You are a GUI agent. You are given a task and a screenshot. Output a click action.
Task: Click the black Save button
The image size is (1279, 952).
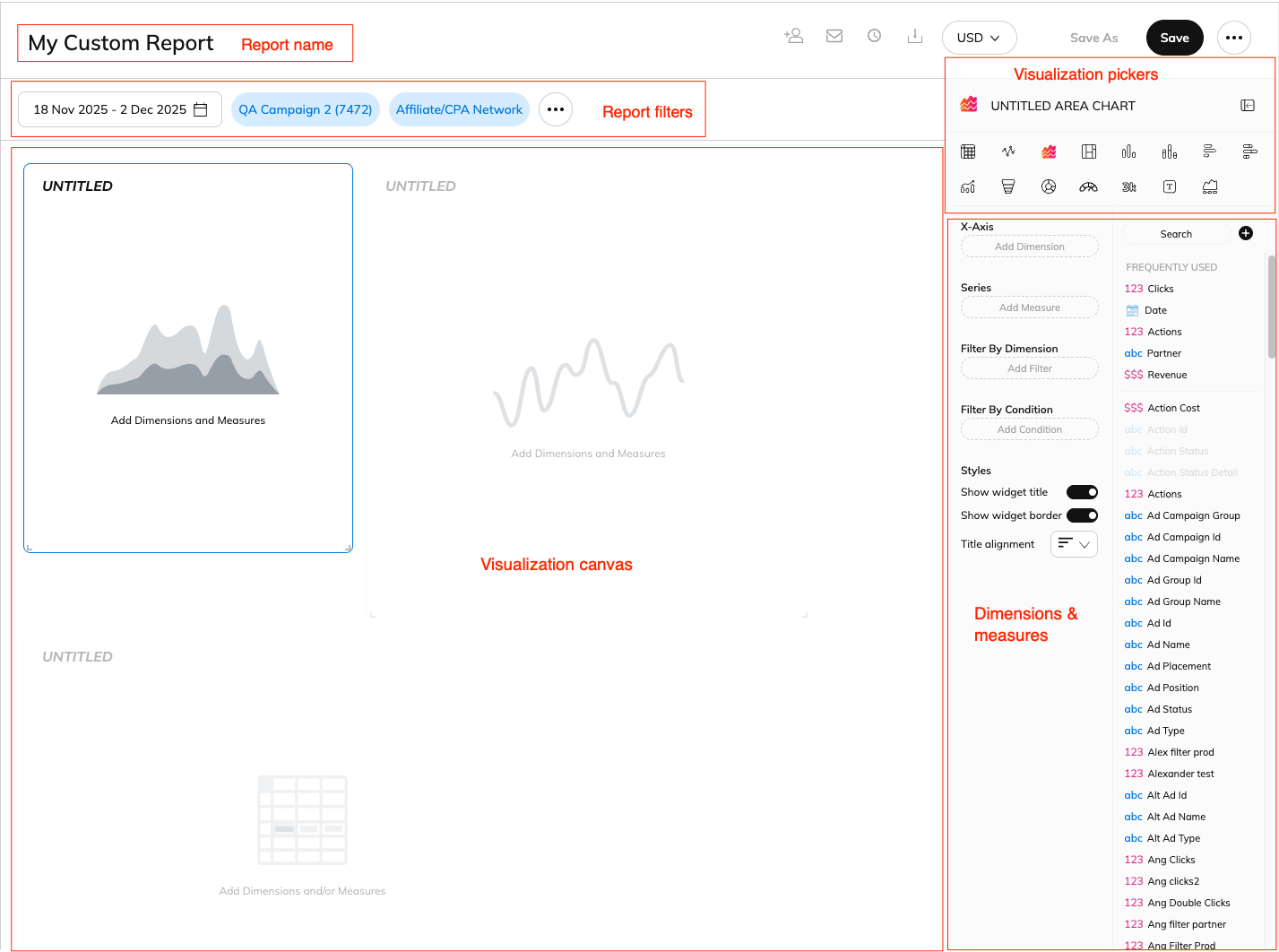click(x=1174, y=38)
